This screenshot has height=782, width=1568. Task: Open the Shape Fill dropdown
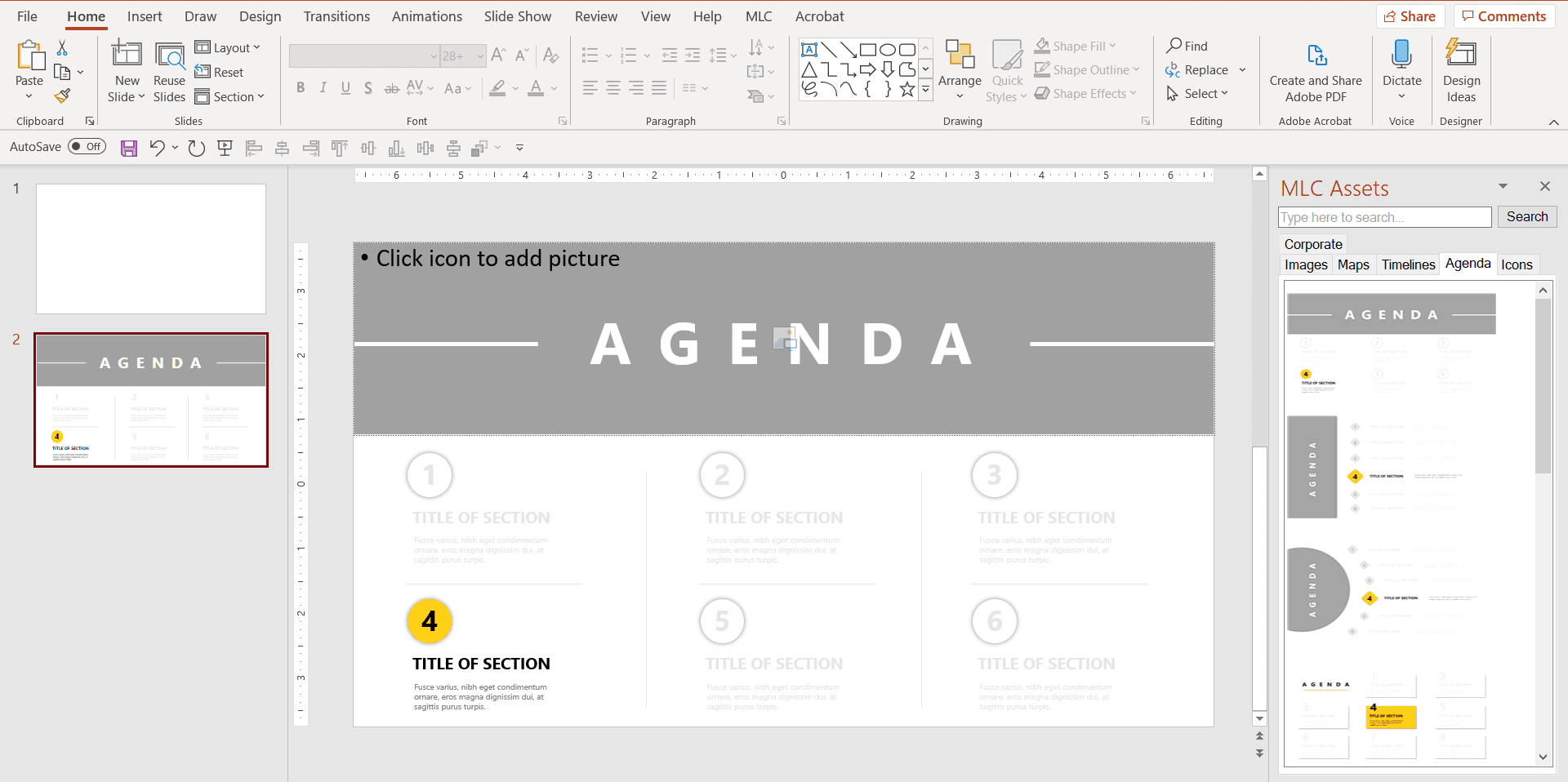[1075, 47]
